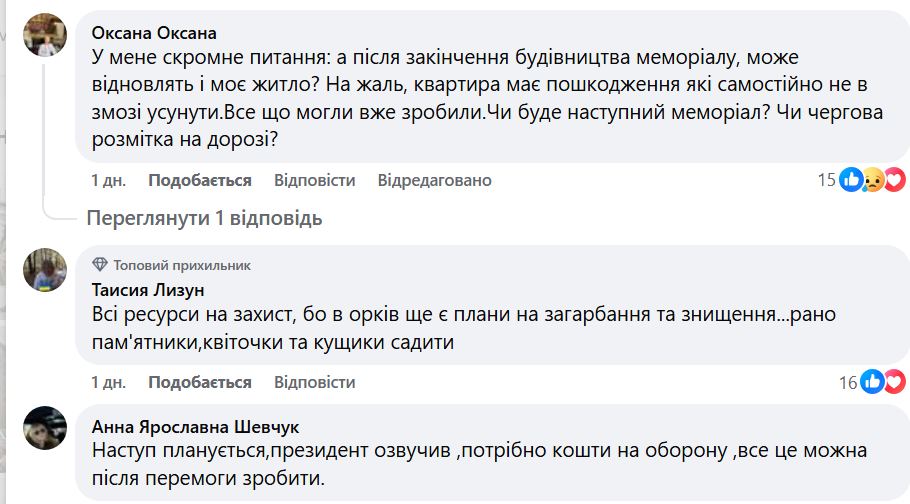Click the heart reaction on Таисия's comment
This screenshot has height=504, width=910.
pyautogui.click(x=894, y=381)
